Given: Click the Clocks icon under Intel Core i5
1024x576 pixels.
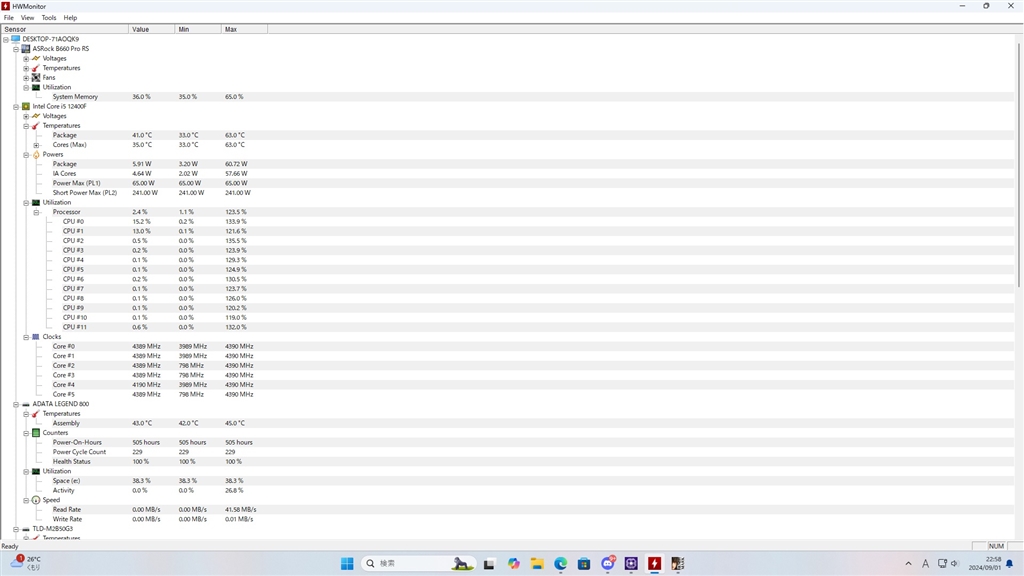Looking at the screenshot, I should tap(36, 336).
